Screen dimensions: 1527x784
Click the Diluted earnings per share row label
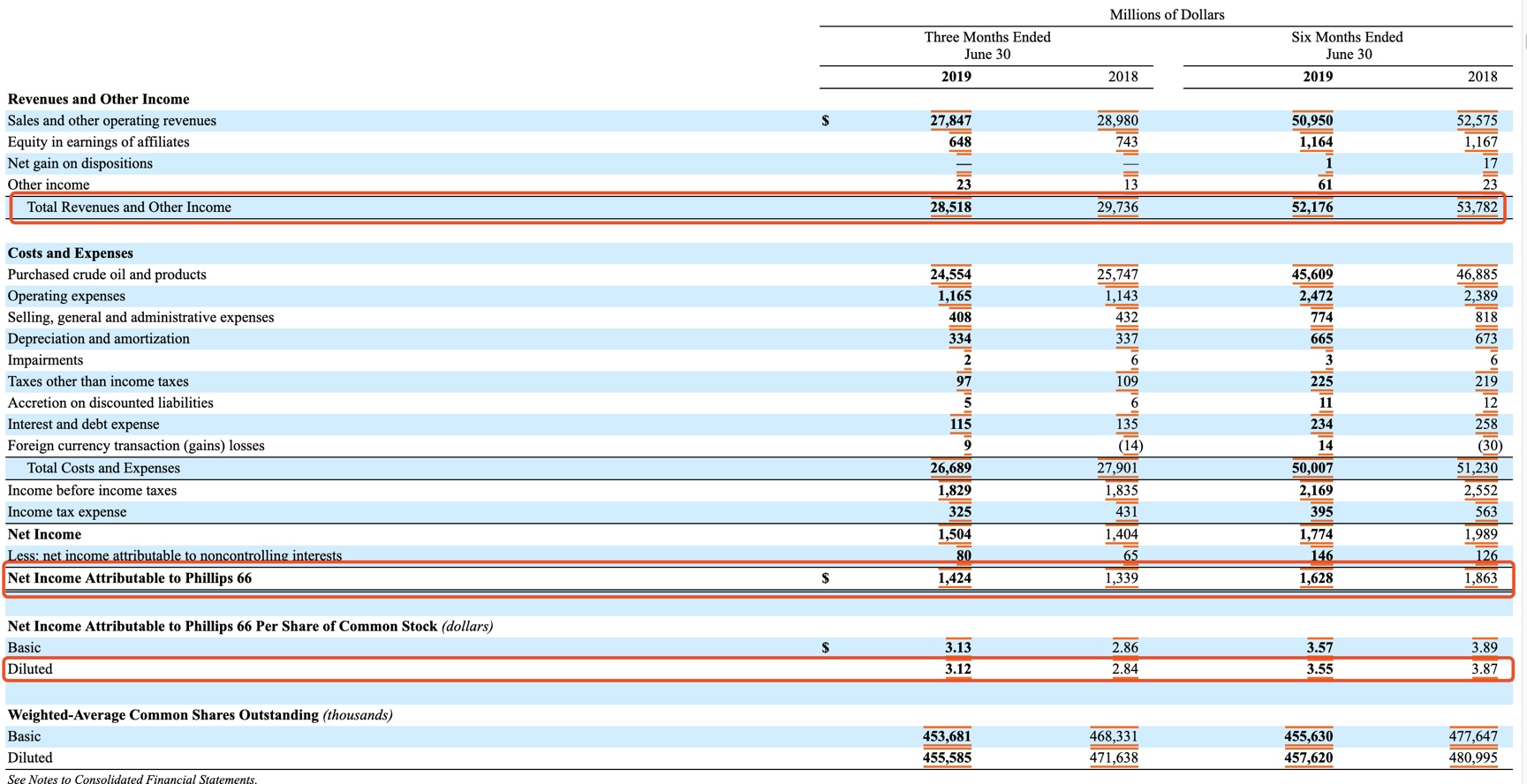tap(30, 669)
